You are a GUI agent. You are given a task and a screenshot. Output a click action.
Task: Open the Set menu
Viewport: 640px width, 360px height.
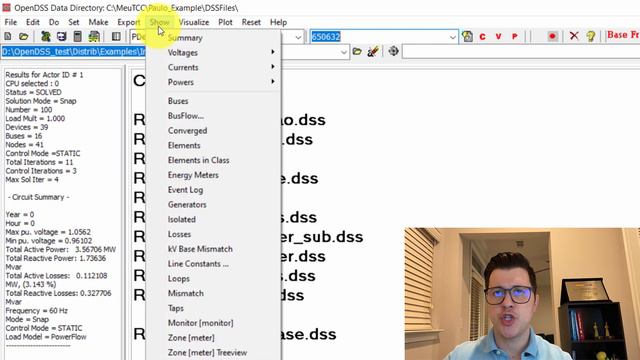73,22
